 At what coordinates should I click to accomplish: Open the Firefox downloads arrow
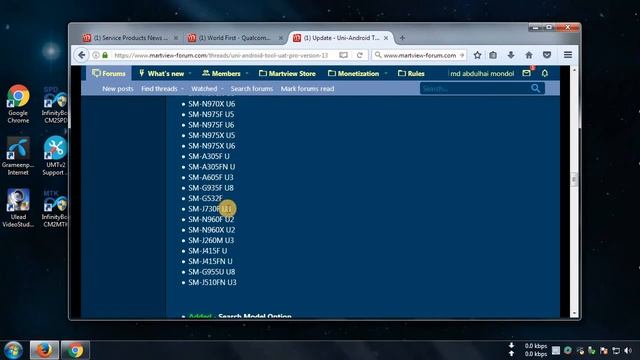click(511, 55)
